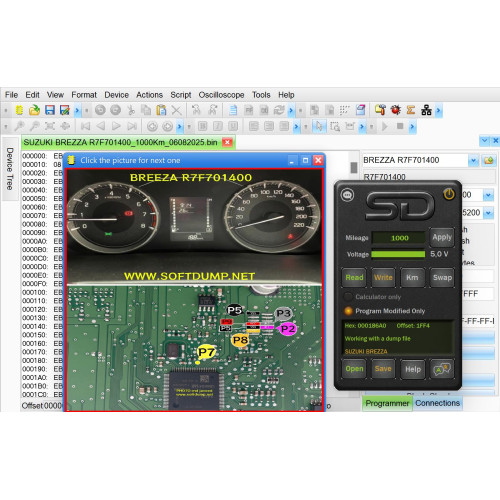Click the red bug debug icon
The height and width of the screenshot is (500, 500).
(x=396, y=110)
